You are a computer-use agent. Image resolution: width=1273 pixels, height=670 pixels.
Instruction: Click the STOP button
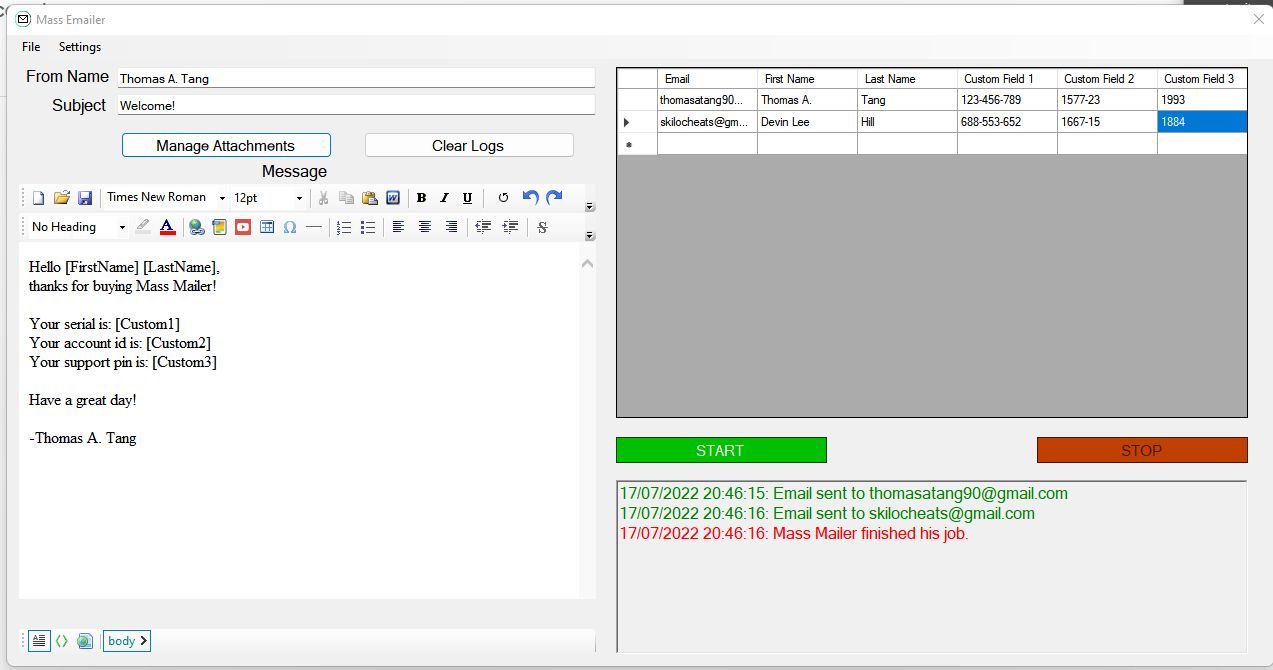tap(1142, 450)
